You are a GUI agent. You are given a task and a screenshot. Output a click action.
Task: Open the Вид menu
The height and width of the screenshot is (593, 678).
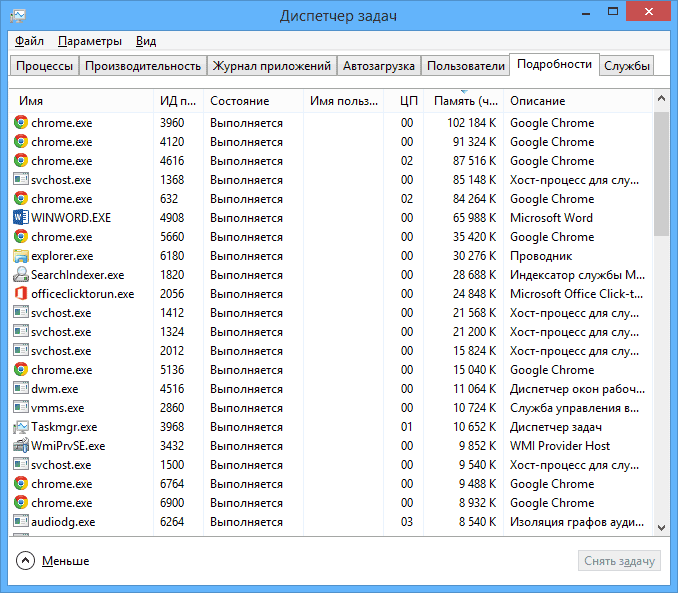(146, 41)
